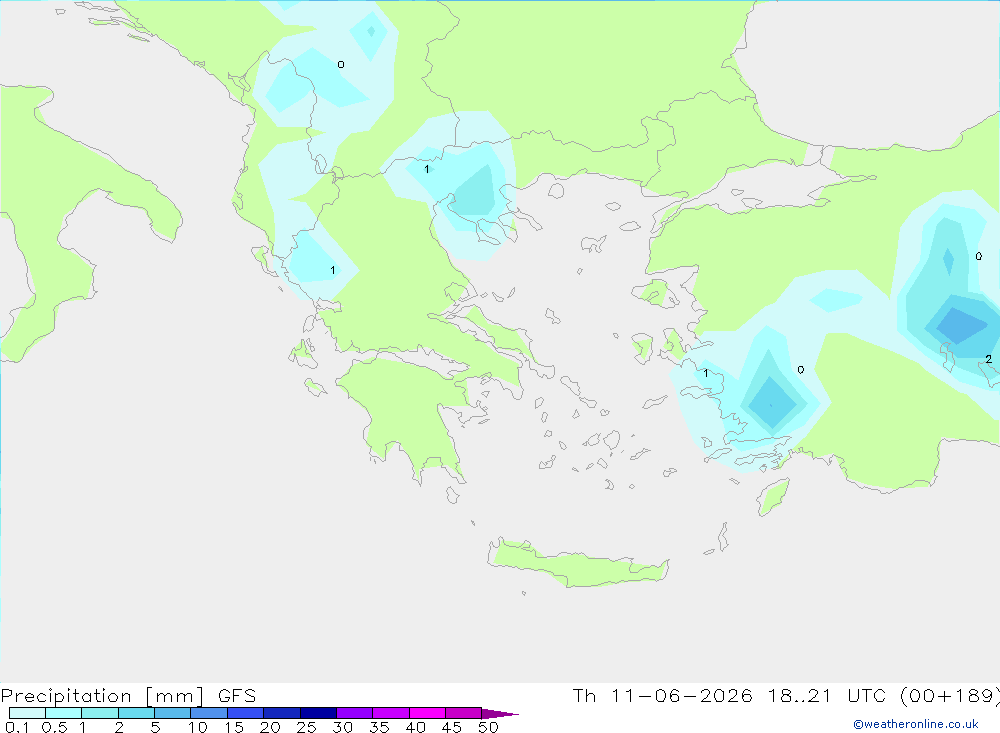This screenshot has width=1000, height=733.
Task: Click the contour label '1' near Corfu coast
Action: pyautogui.click(x=332, y=270)
